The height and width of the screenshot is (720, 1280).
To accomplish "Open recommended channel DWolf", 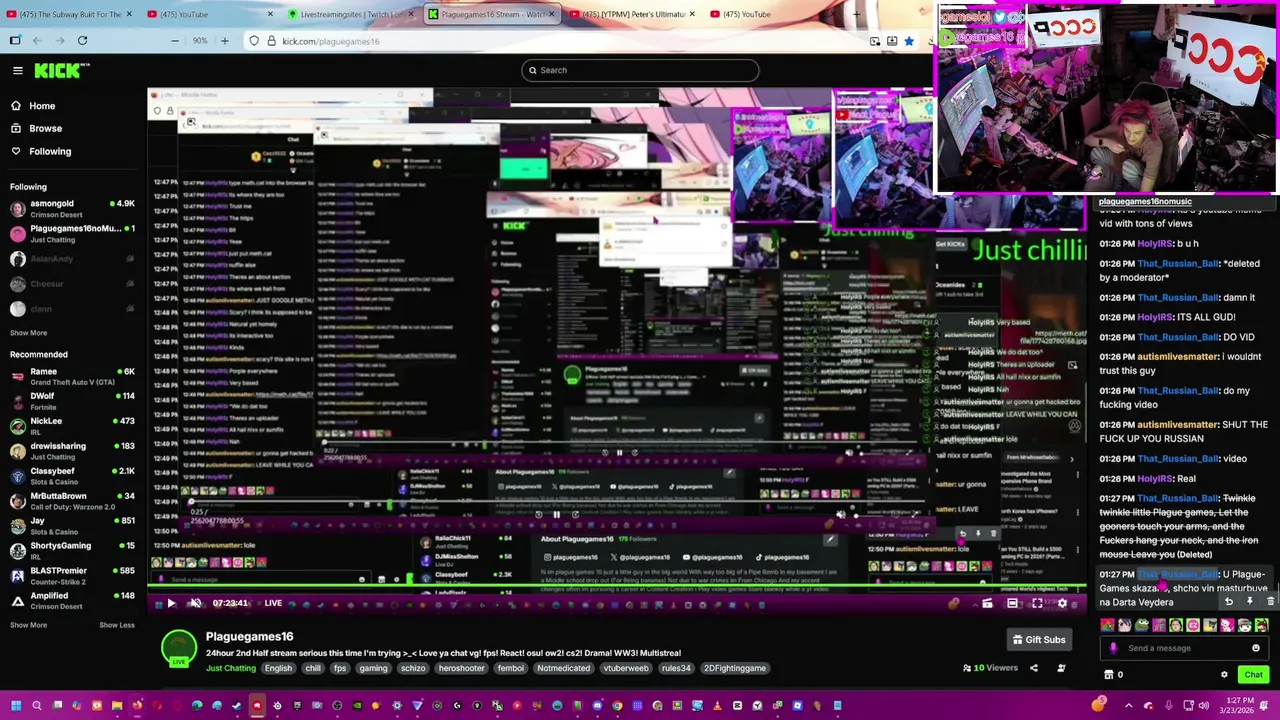I will (72, 401).
